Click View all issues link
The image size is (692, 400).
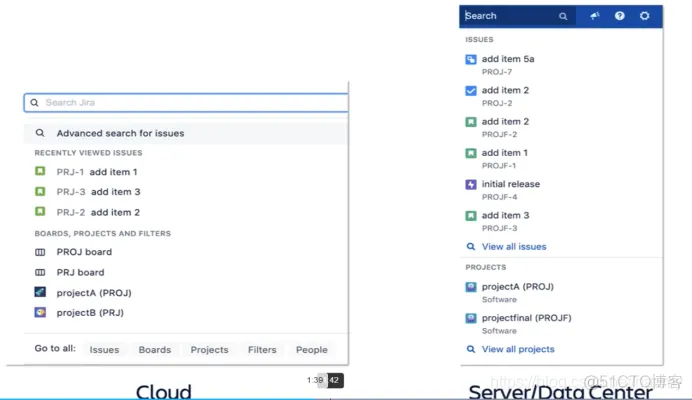pyautogui.click(x=514, y=247)
